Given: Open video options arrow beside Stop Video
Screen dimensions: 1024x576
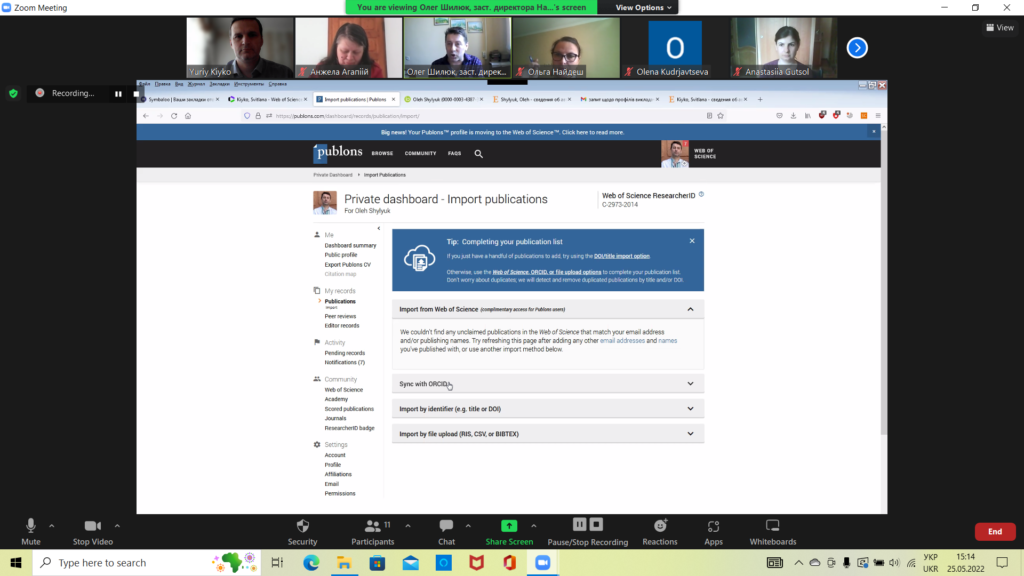Looking at the screenshot, I should point(117,526).
